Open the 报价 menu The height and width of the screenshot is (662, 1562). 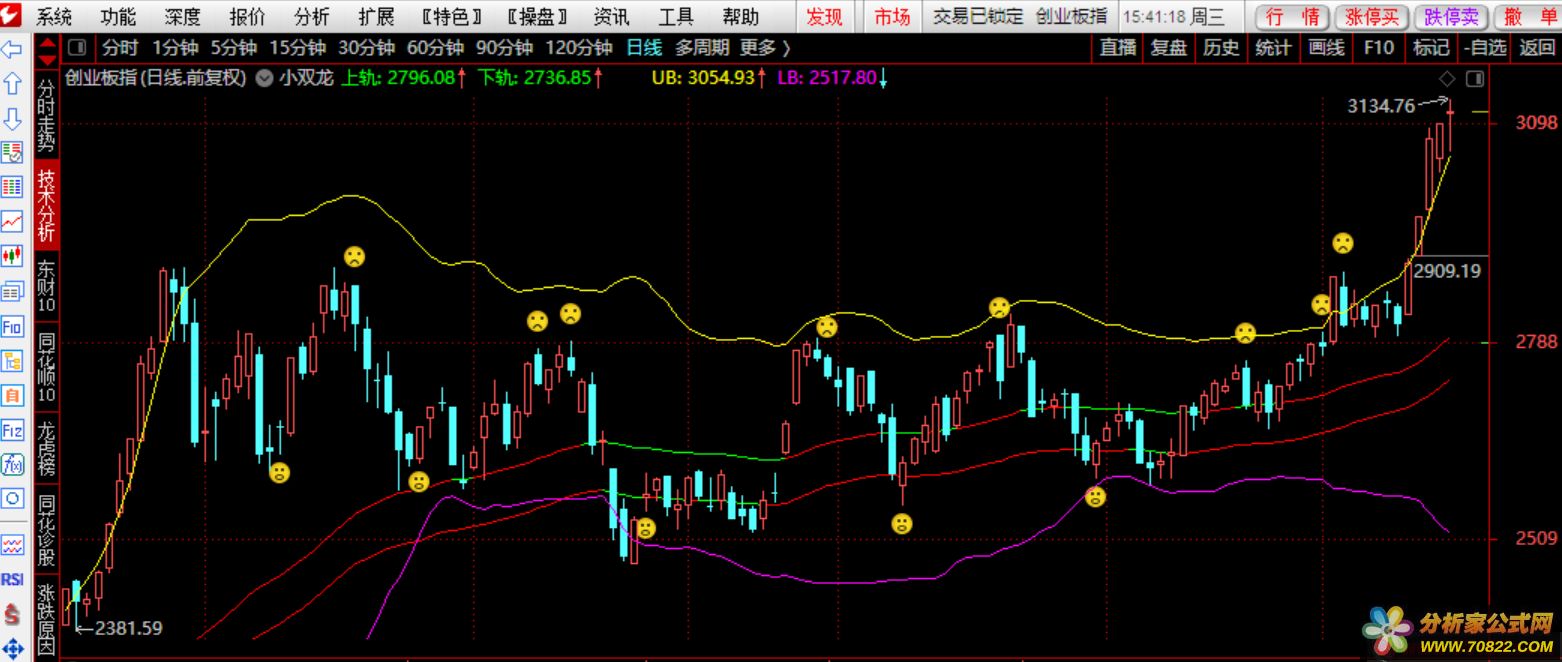pyautogui.click(x=247, y=16)
